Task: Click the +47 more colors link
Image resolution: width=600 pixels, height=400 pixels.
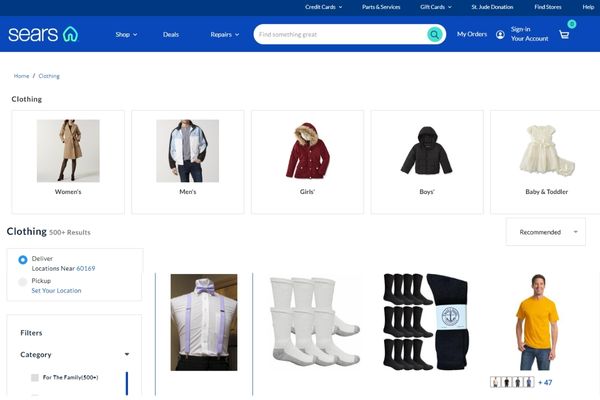Action: [545, 382]
